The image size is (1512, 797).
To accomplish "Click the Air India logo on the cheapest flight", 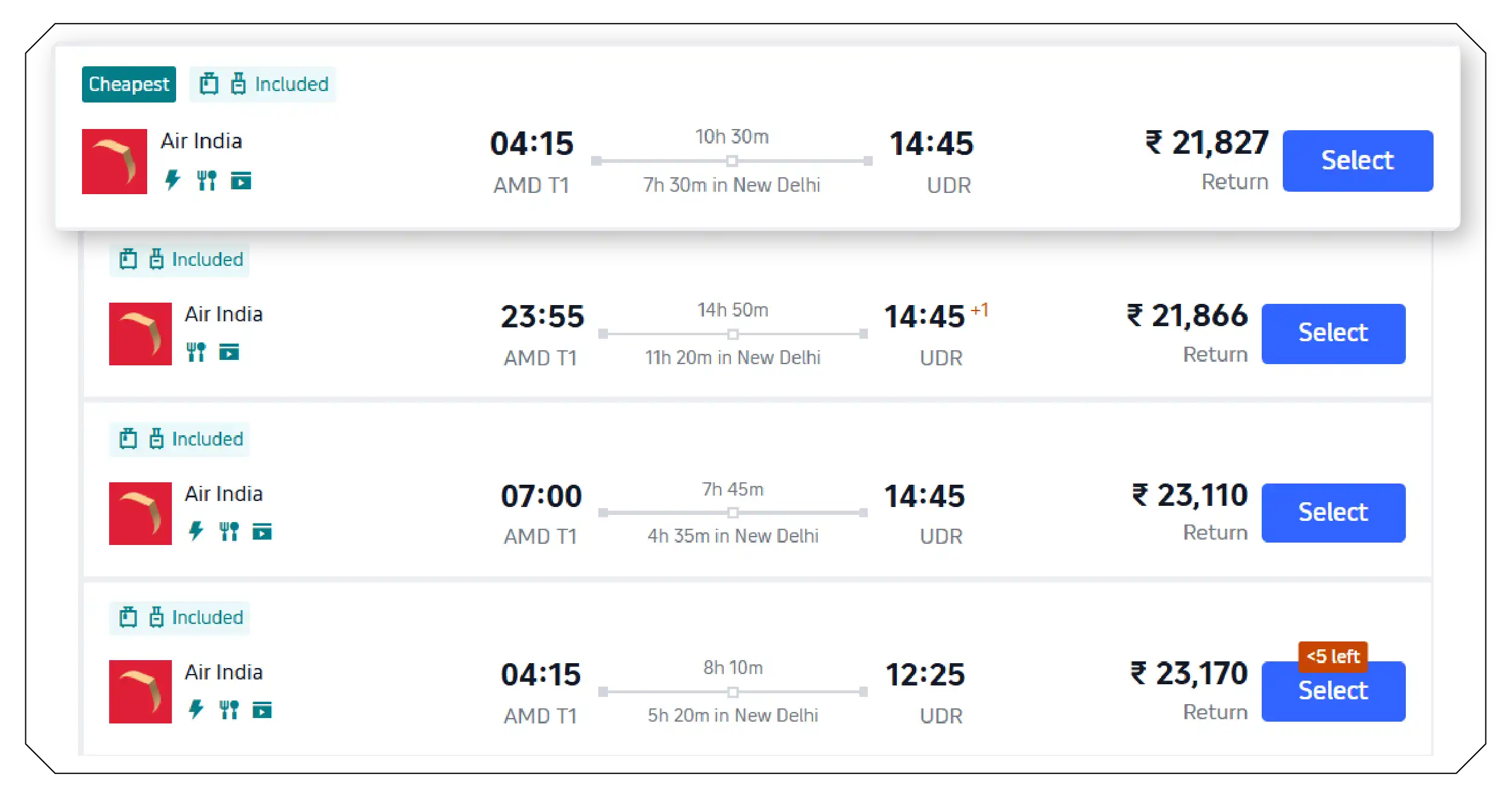I will coord(114,161).
